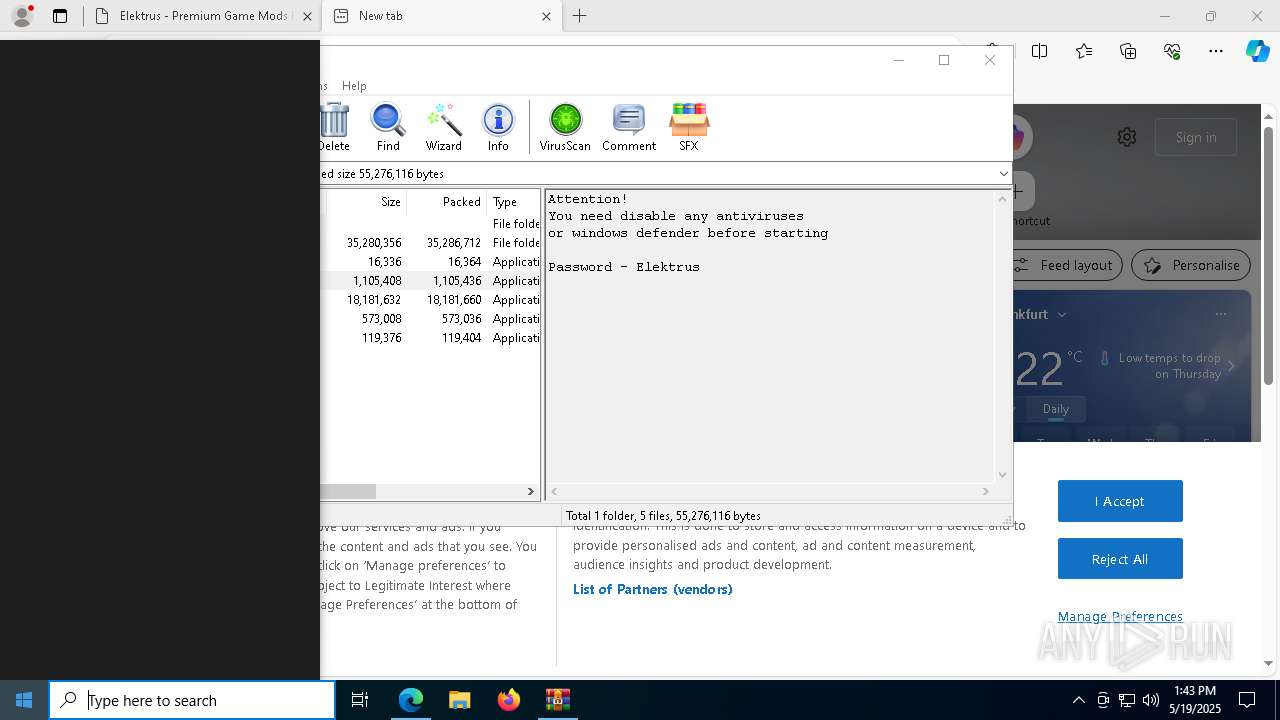Open Manage Preferences link

point(1120,616)
